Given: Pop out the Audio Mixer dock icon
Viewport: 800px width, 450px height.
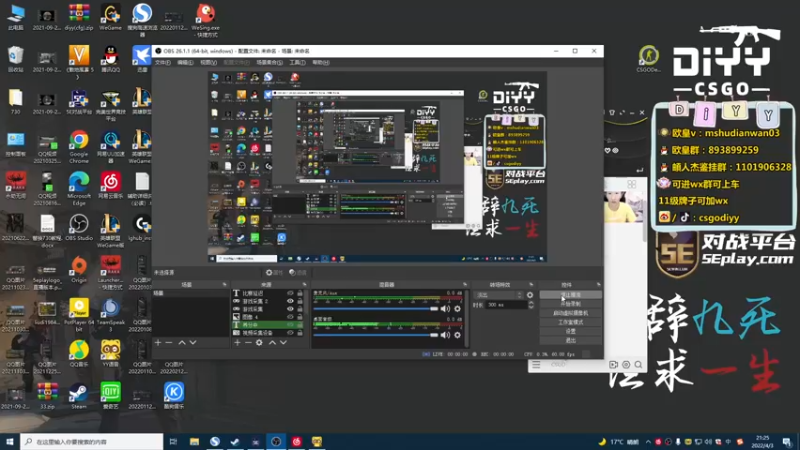Looking at the screenshot, I should point(465,285).
